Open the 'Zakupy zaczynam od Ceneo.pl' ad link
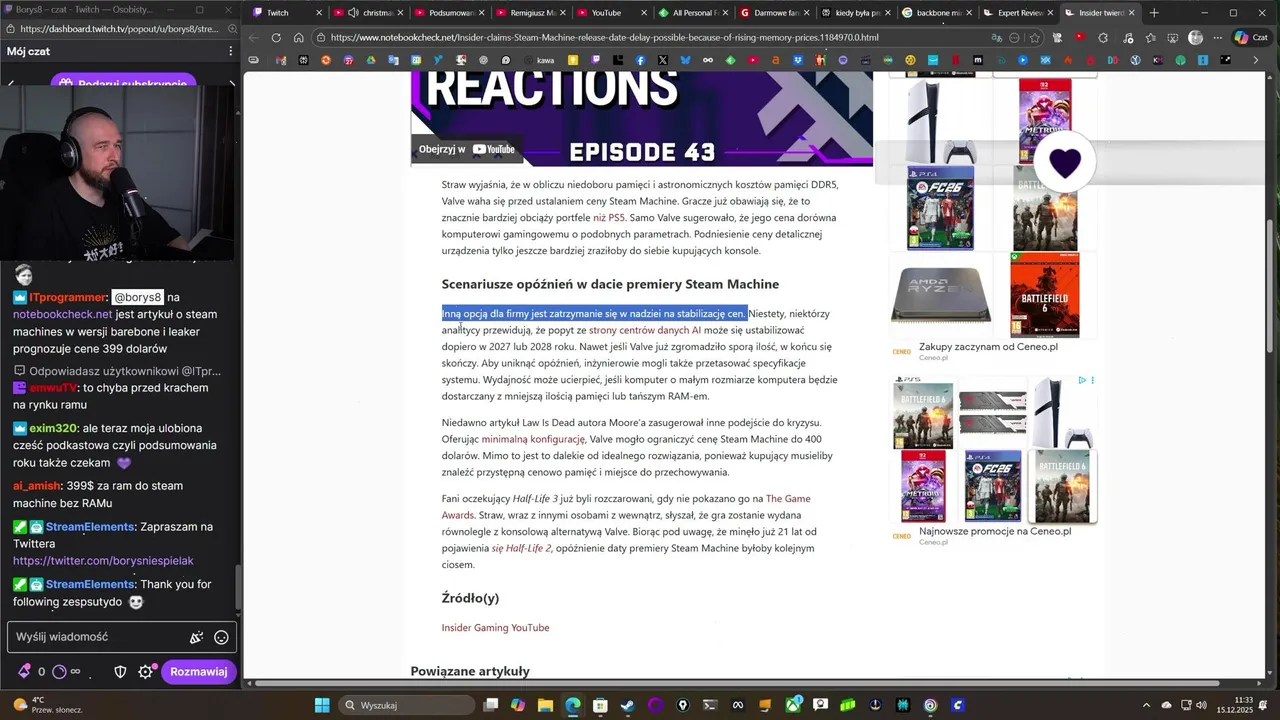Viewport: 1280px width, 720px height. pyautogui.click(x=988, y=347)
